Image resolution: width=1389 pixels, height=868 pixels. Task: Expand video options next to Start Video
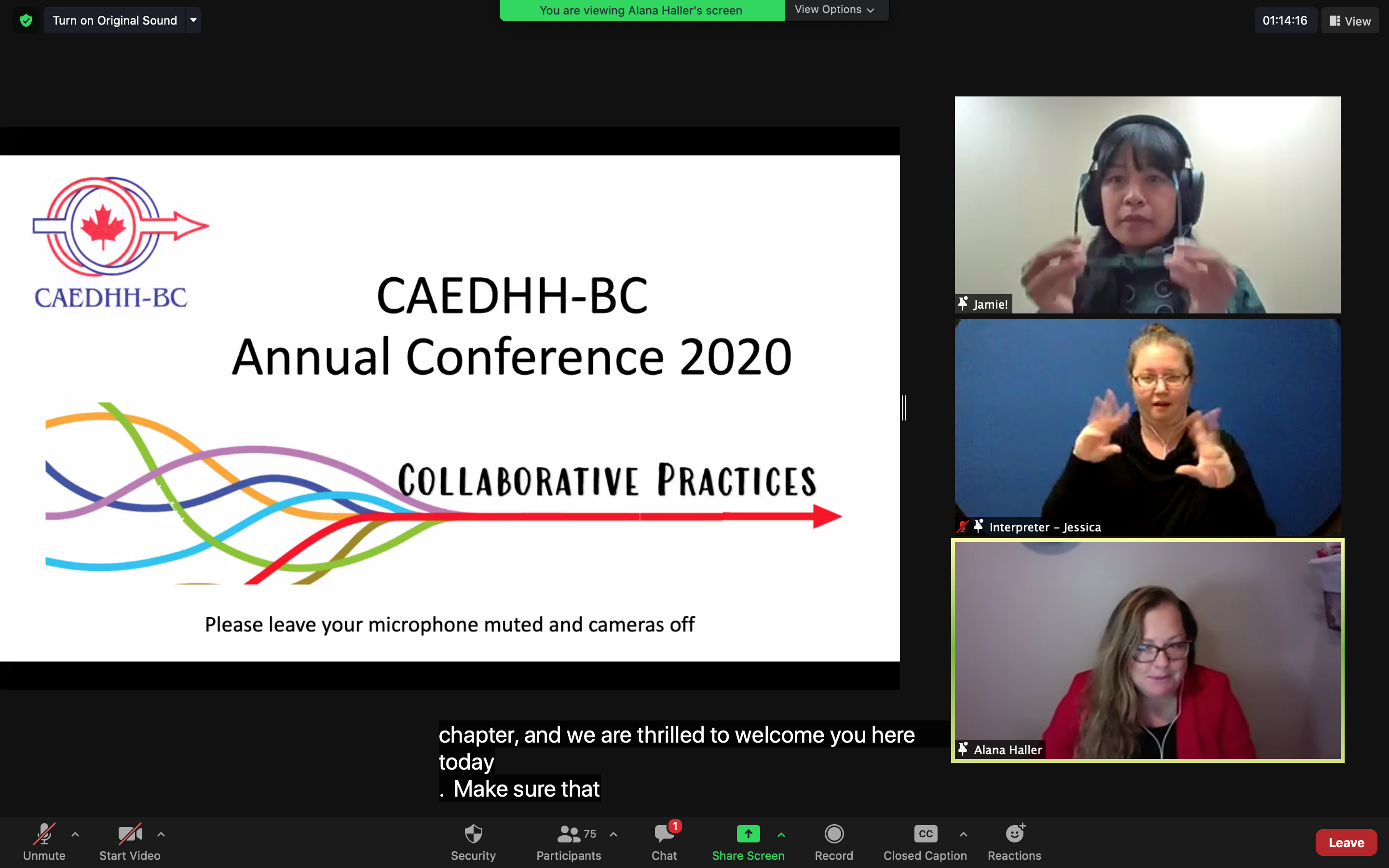161,834
